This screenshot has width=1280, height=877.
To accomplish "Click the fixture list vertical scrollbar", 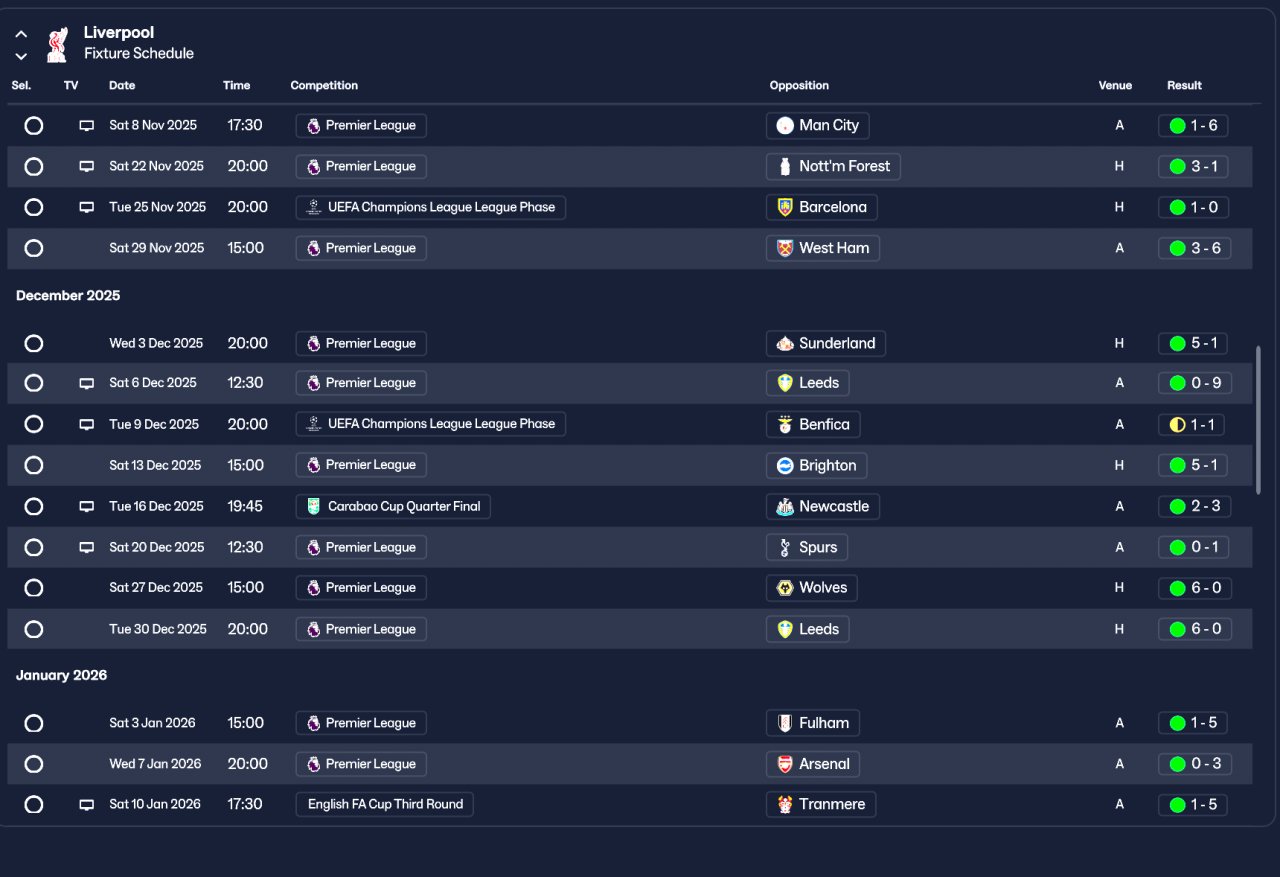I will (1258, 420).
